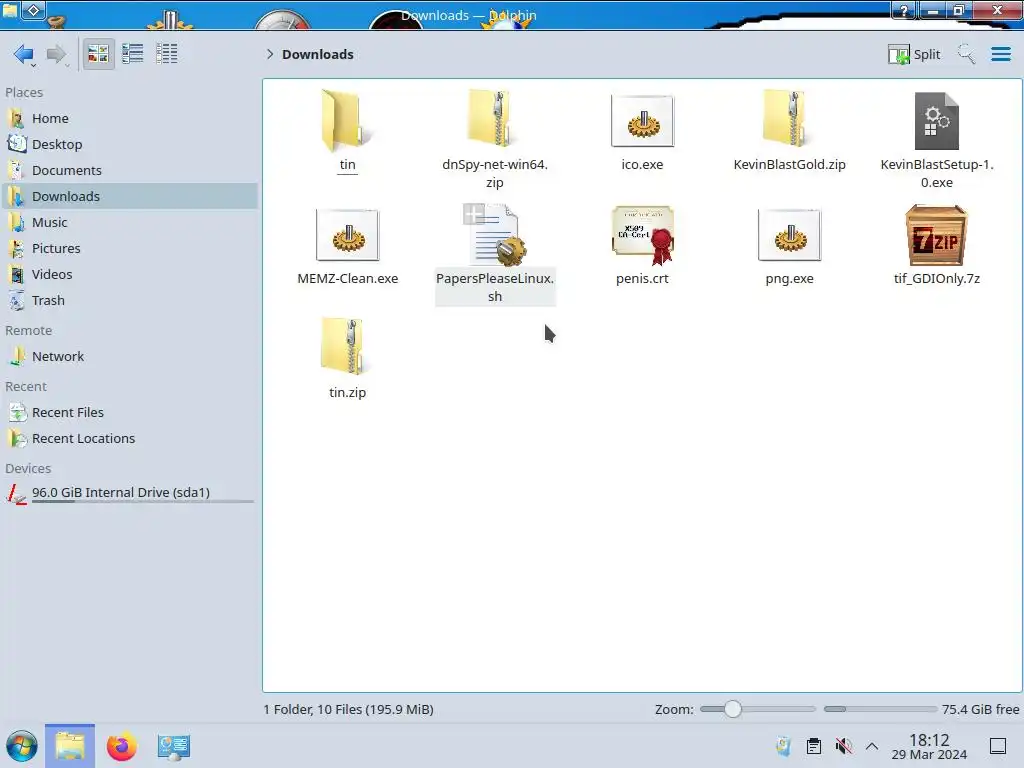Expand hidden system tray icons

(872, 746)
